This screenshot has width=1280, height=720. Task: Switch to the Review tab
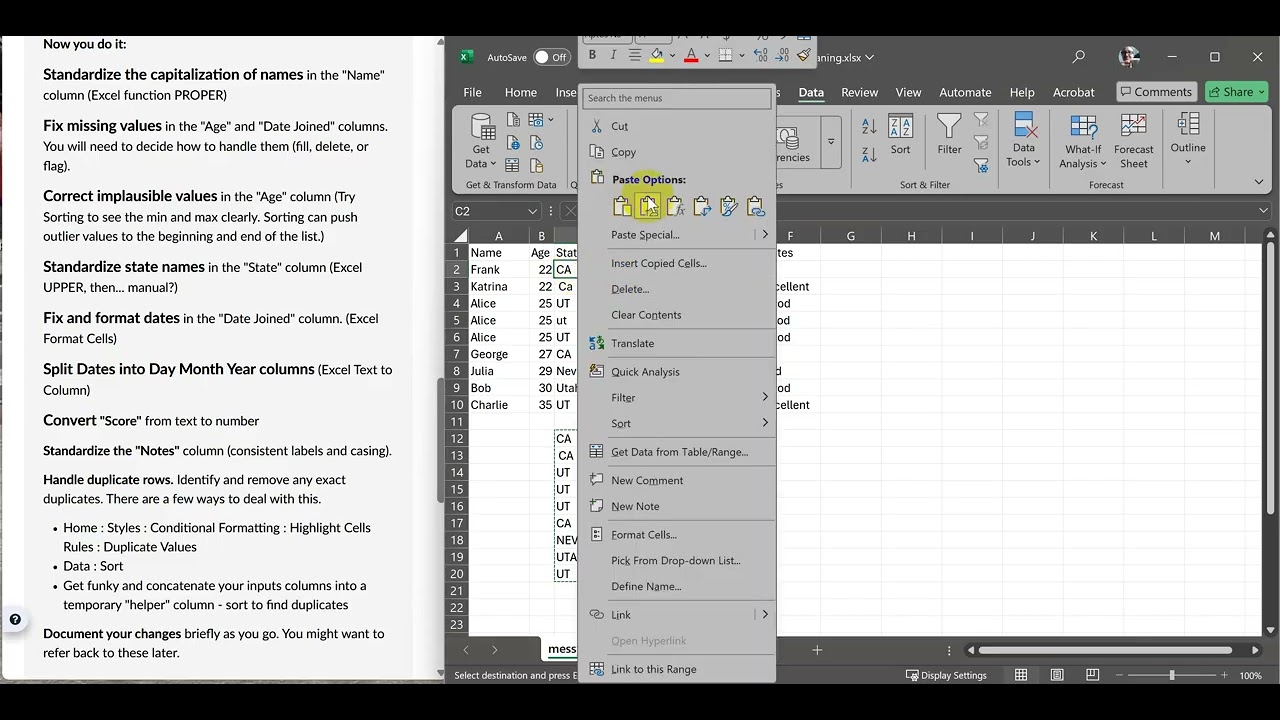click(x=859, y=92)
